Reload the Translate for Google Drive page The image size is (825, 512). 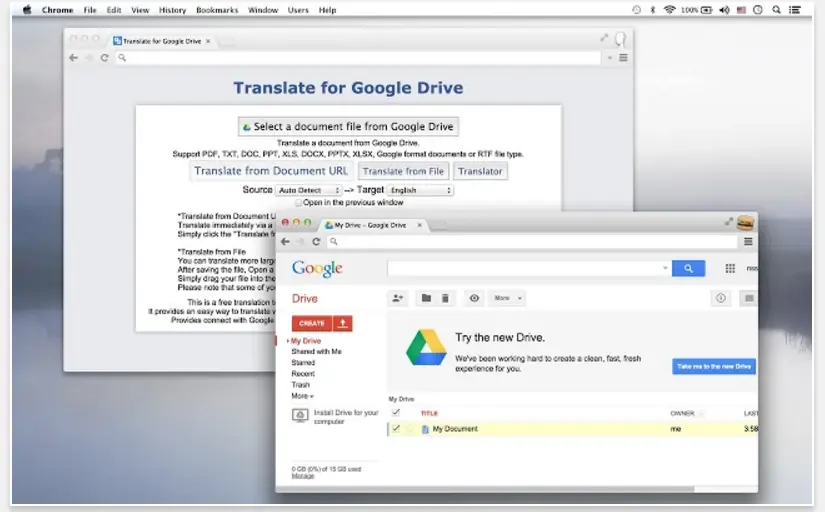click(104, 58)
